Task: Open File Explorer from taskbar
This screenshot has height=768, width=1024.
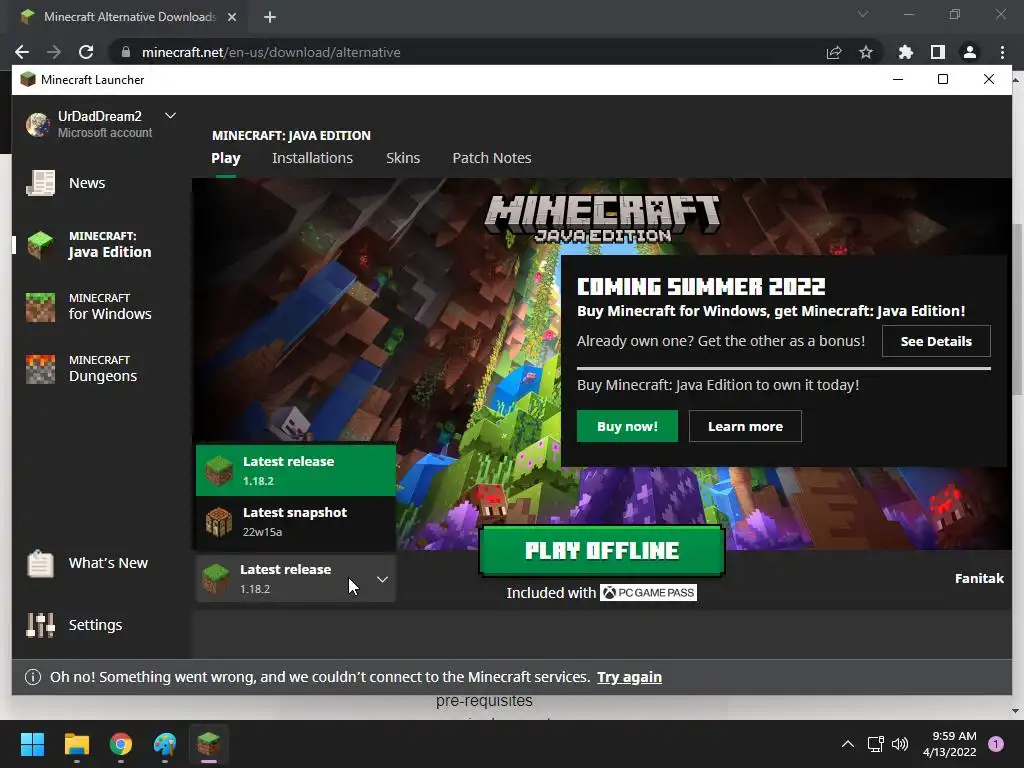Action: 76,744
